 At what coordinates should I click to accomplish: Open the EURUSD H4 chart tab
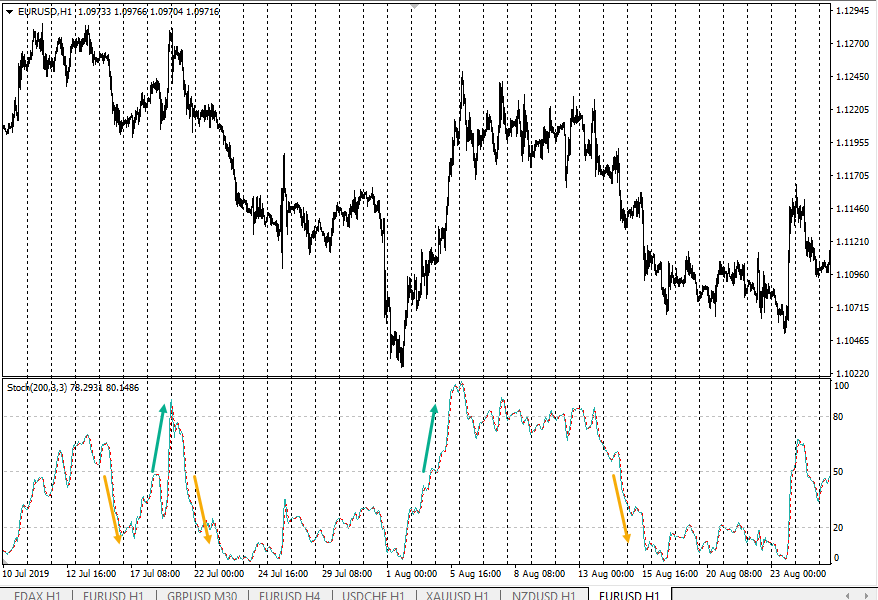(x=289, y=595)
